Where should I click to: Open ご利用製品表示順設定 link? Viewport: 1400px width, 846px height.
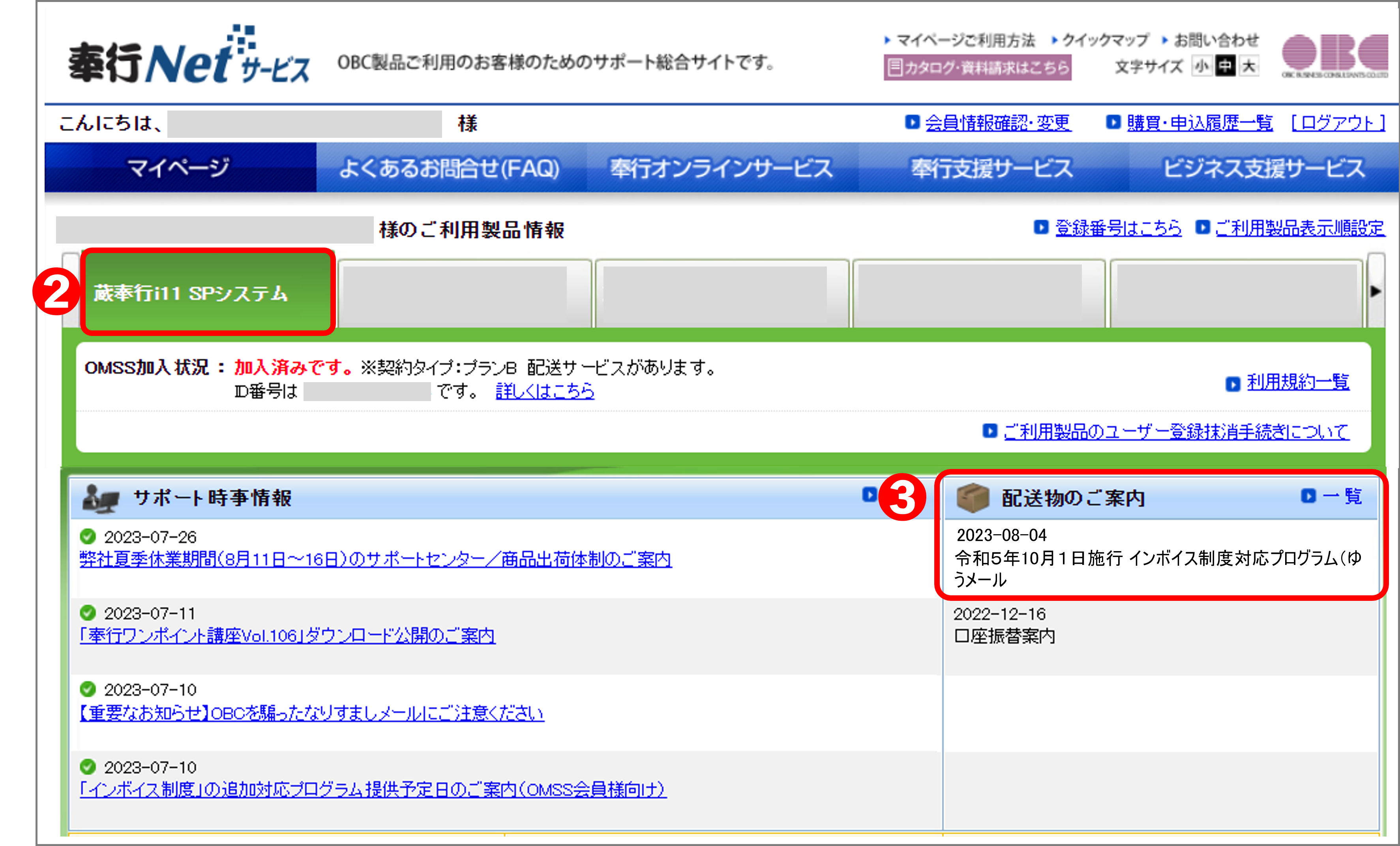(x=1300, y=229)
